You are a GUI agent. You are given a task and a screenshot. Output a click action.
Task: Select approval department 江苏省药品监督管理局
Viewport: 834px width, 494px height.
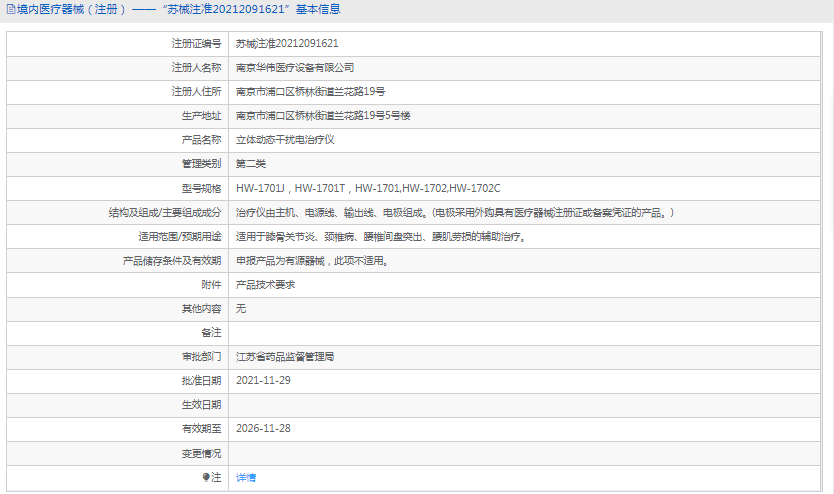(285, 357)
